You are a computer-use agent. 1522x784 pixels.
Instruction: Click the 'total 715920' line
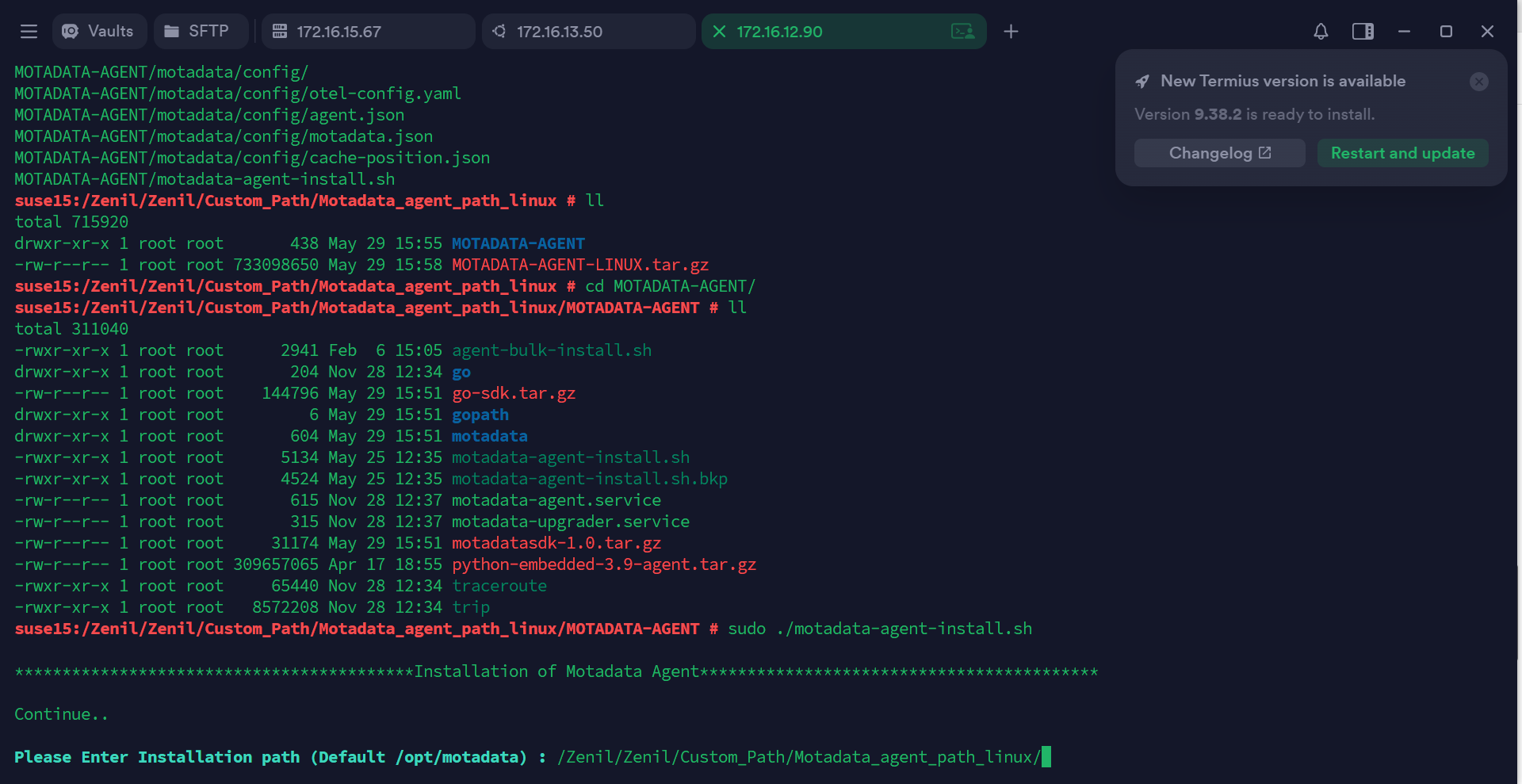pos(71,222)
